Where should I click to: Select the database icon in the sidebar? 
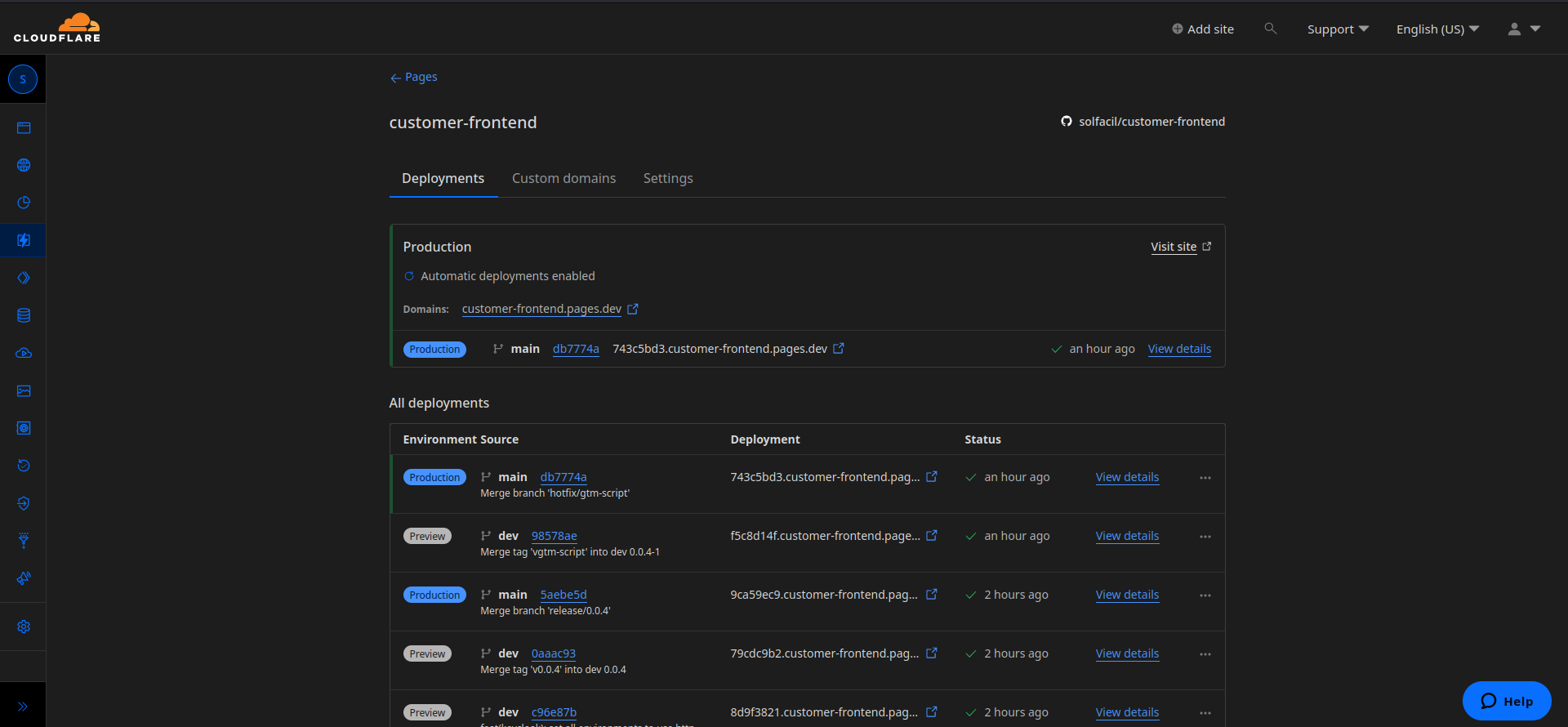[24, 315]
